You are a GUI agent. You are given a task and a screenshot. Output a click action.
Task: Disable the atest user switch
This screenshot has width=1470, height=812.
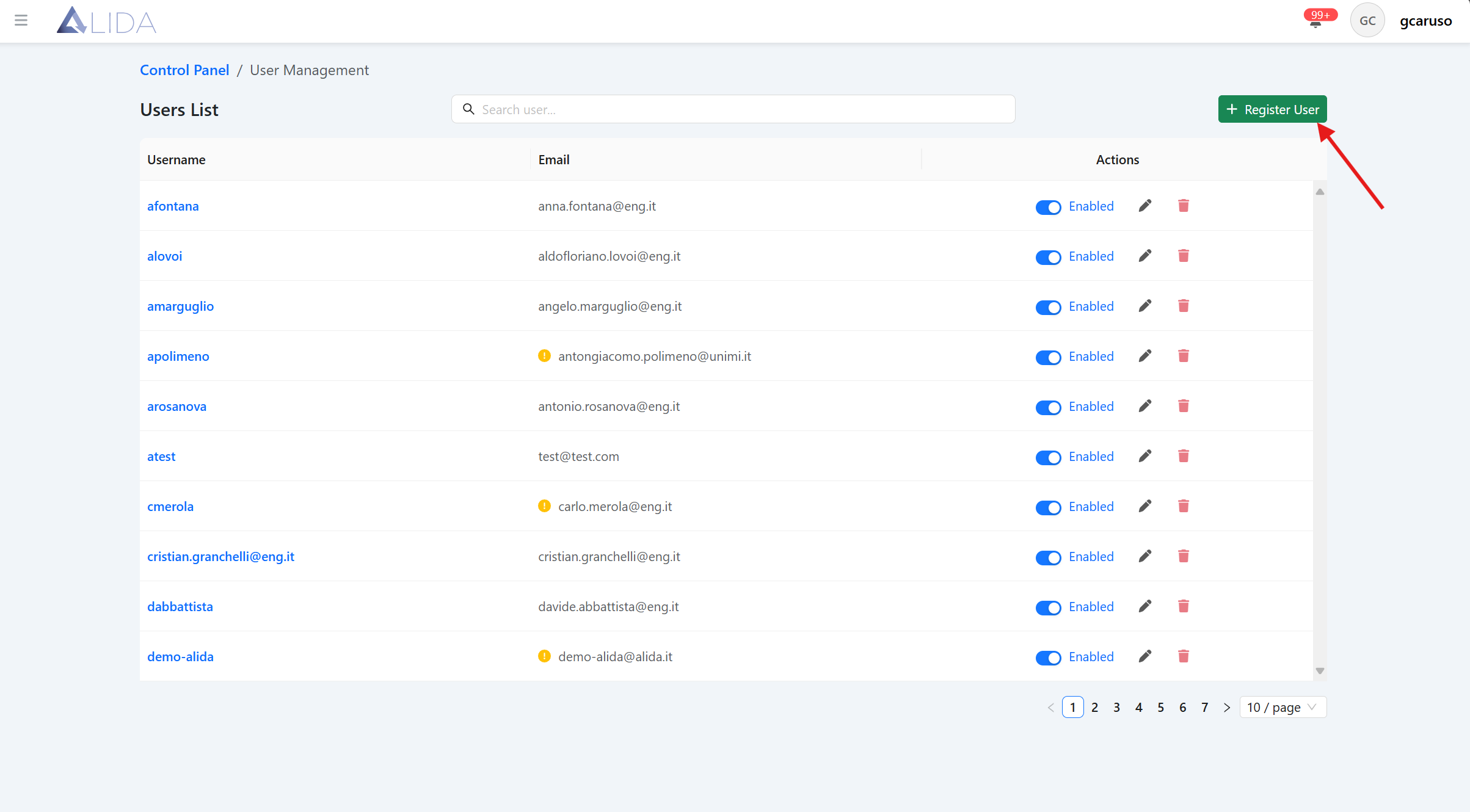1049,458
